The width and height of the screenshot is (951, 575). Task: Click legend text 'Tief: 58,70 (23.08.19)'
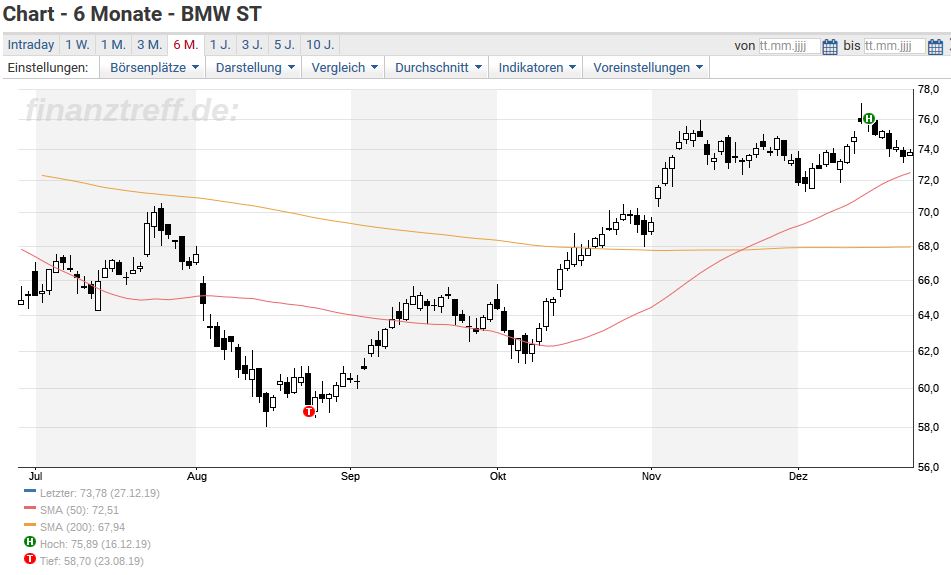tap(92, 561)
